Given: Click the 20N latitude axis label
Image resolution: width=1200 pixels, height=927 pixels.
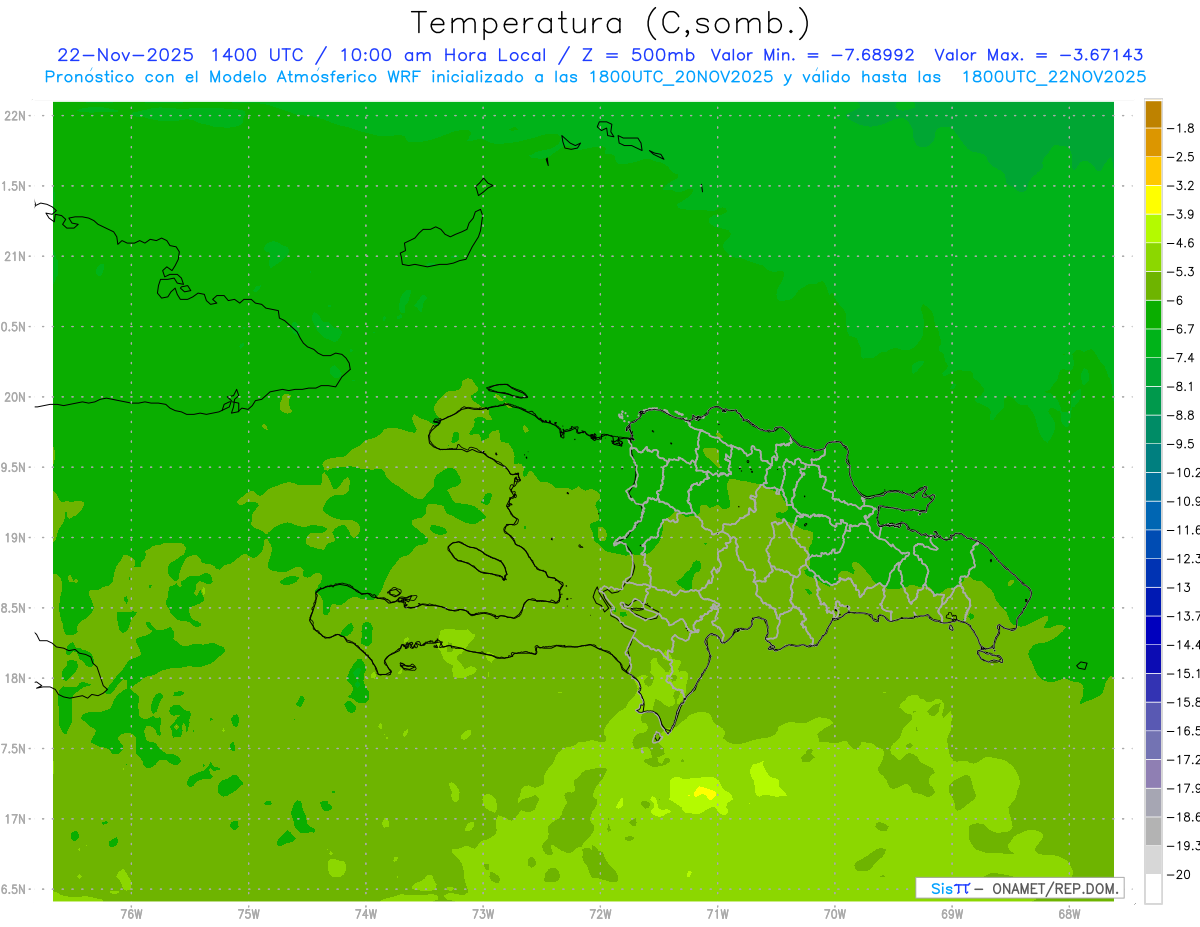Looking at the screenshot, I should point(17,397).
